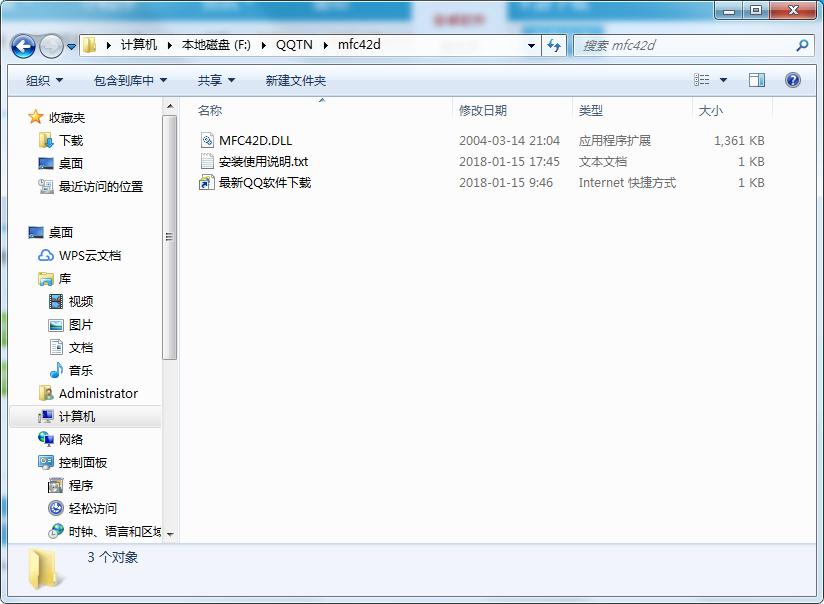Click the 收藏夹 star icon
This screenshot has height=604, width=824.
[36, 117]
